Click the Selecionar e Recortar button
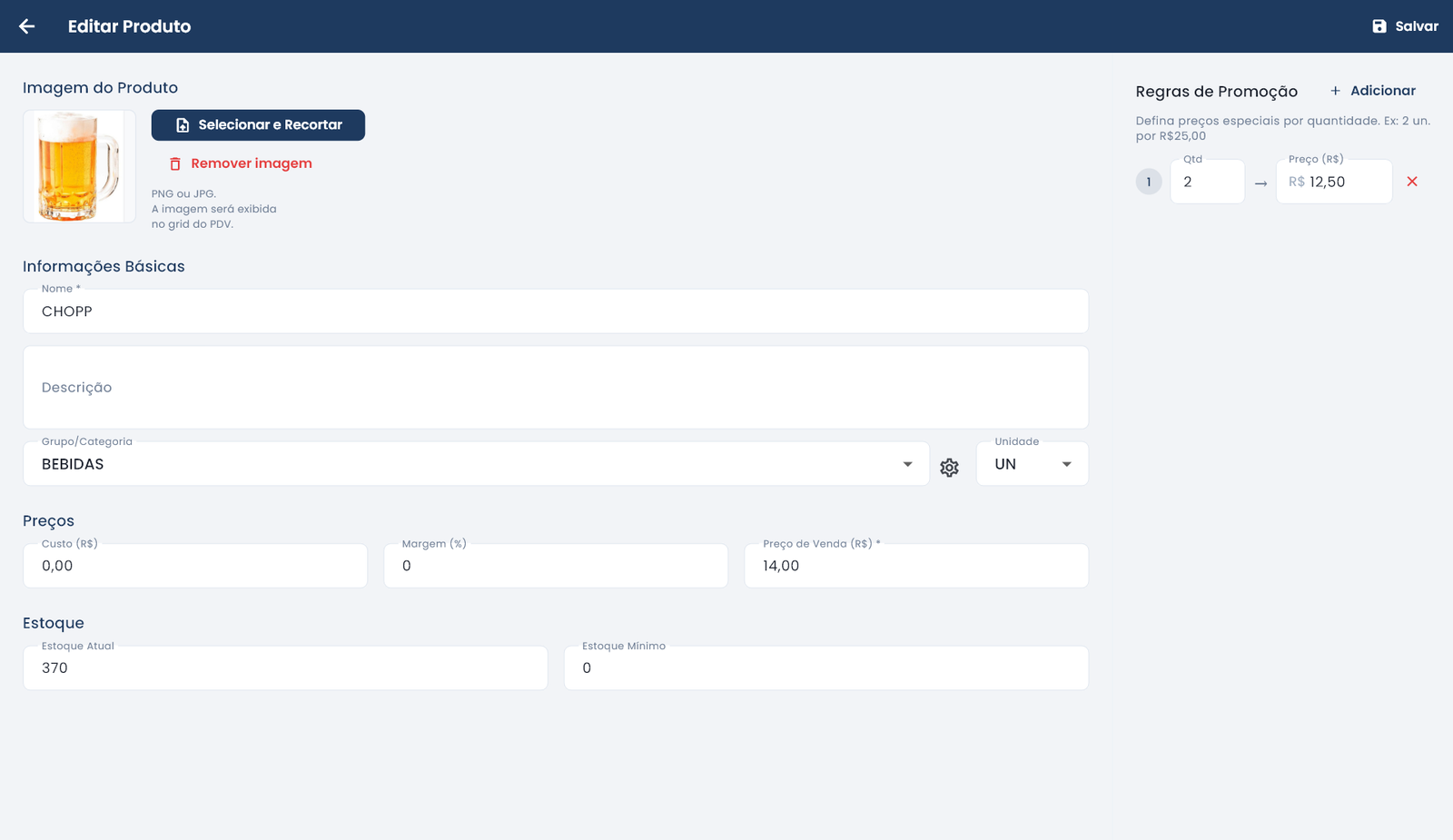The image size is (1453, 840). click(x=258, y=125)
